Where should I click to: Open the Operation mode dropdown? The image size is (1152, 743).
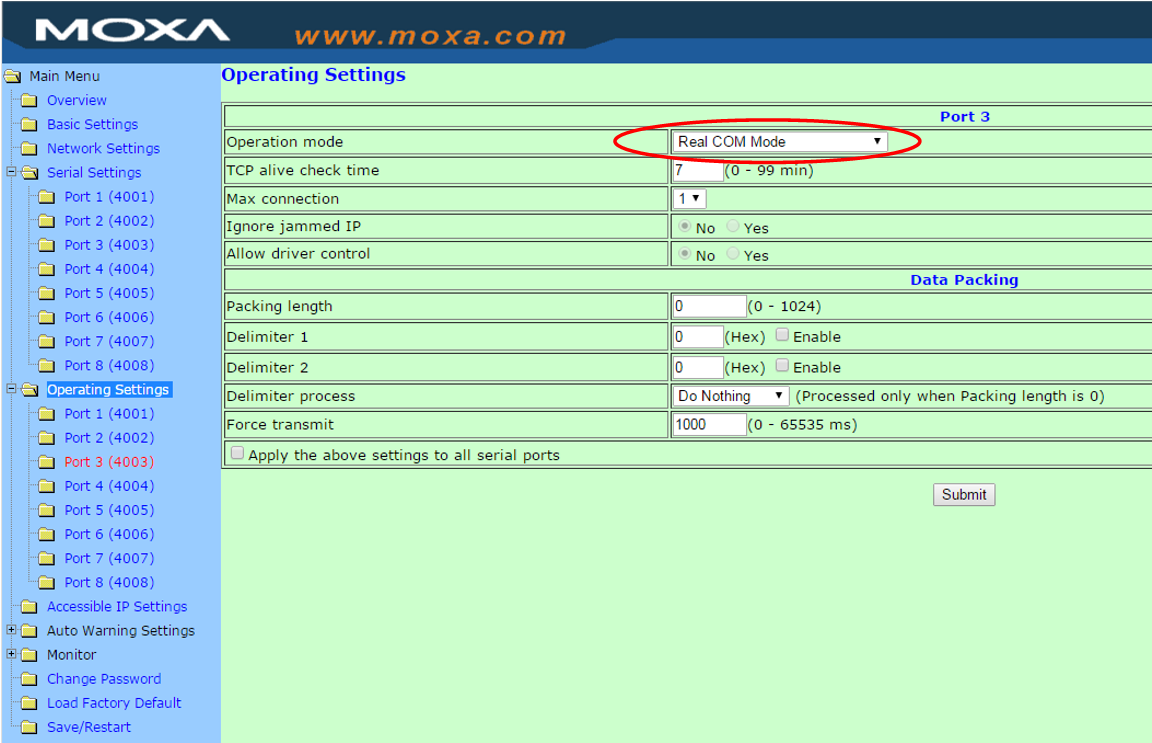point(780,142)
